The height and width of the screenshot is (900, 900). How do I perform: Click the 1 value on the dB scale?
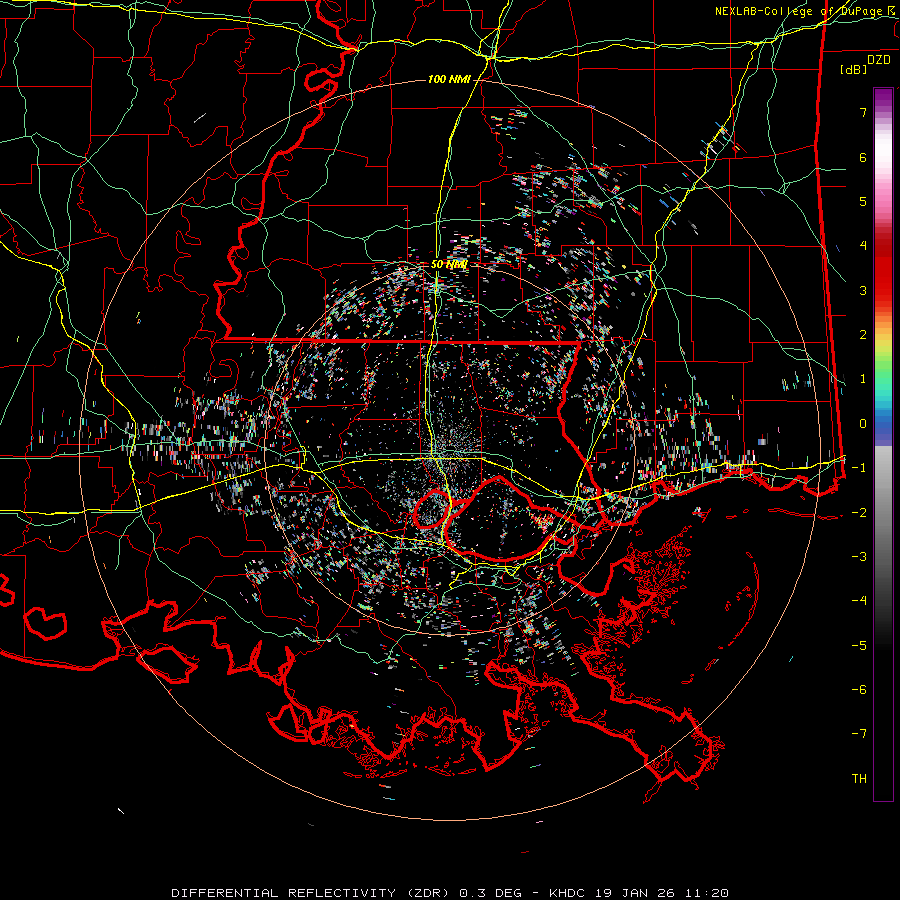[x=863, y=379]
